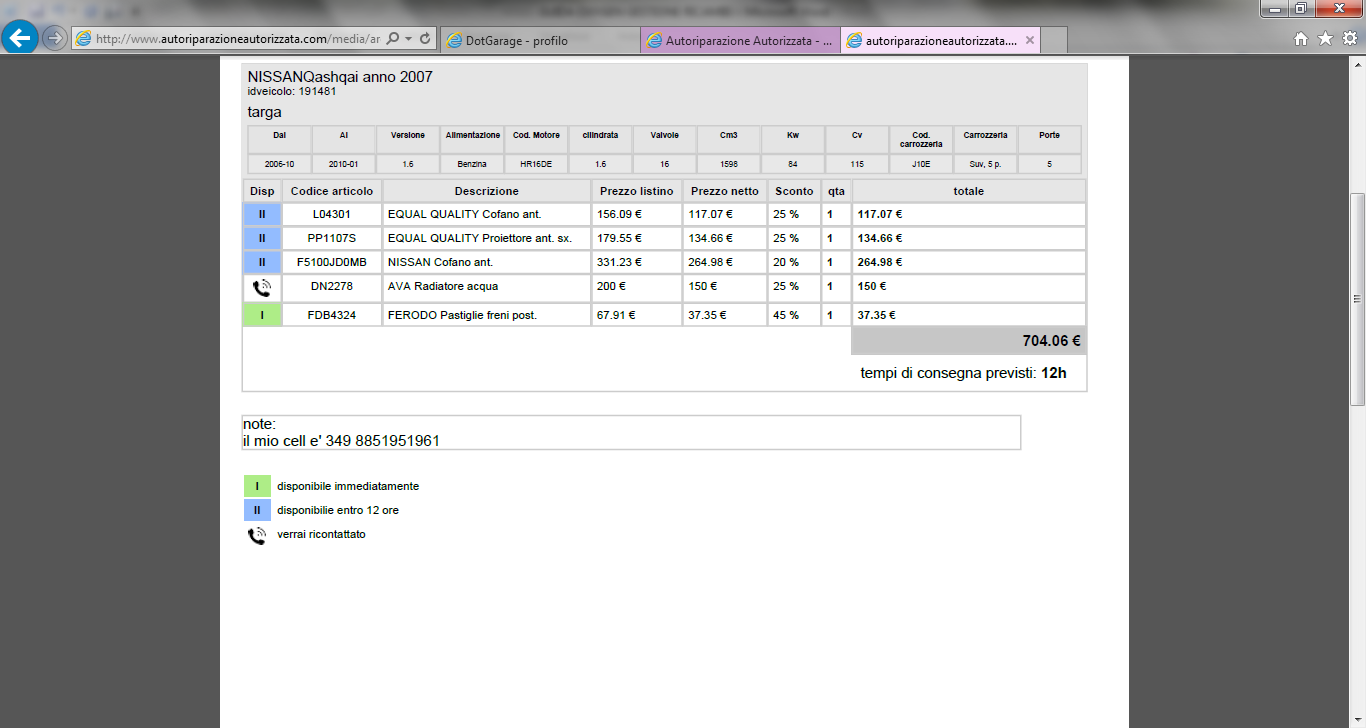Click phone legend icon 'verrai ricontattato'
The height and width of the screenshot is (728, 1366).
pyautogui.click(x=257, y=535)
